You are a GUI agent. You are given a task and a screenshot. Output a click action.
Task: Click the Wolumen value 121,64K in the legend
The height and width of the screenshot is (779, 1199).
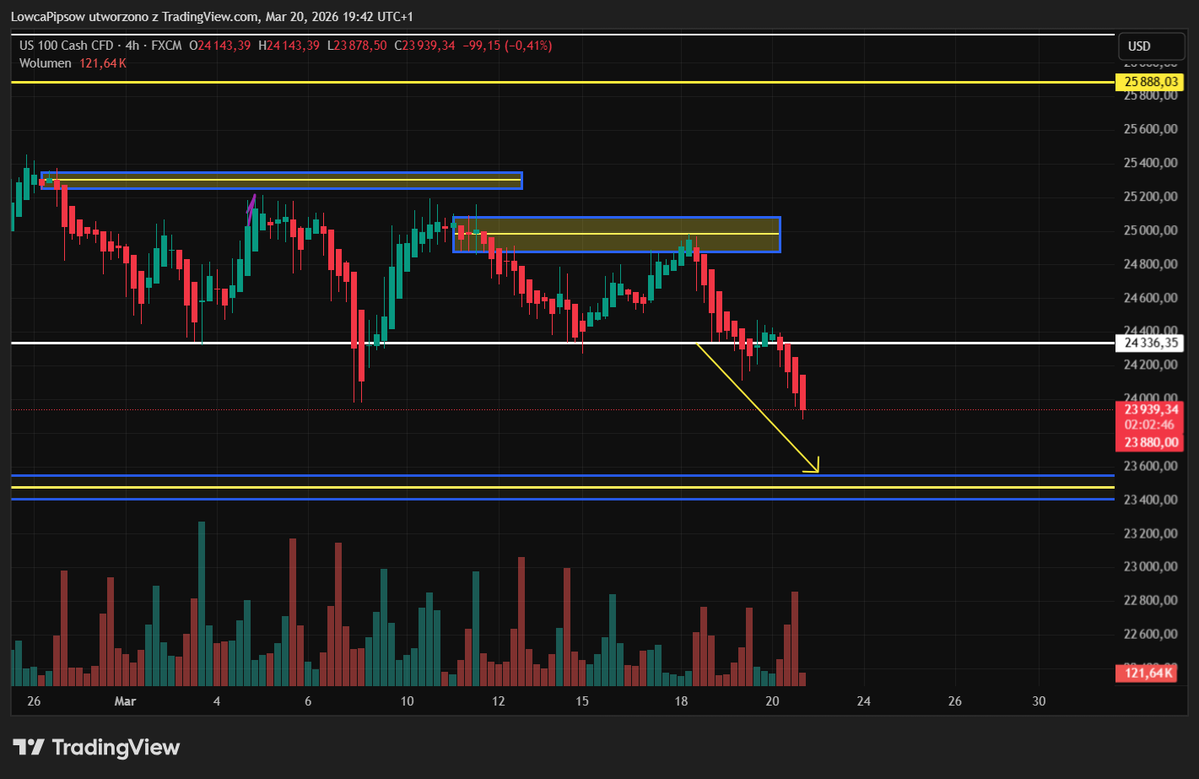(102, 63)
